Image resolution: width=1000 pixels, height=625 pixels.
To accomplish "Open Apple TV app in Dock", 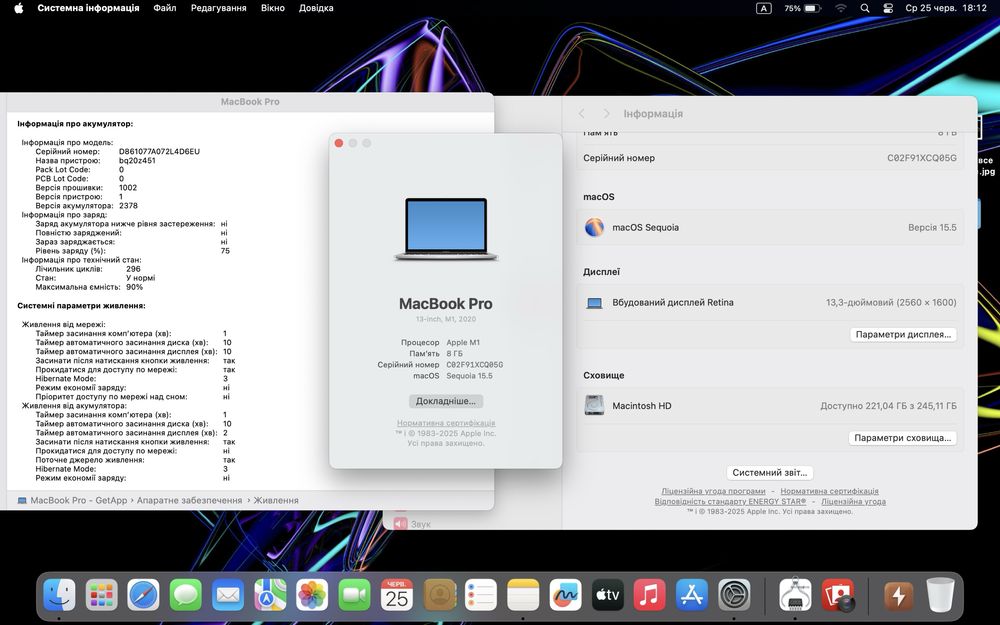I will point(607,596).
